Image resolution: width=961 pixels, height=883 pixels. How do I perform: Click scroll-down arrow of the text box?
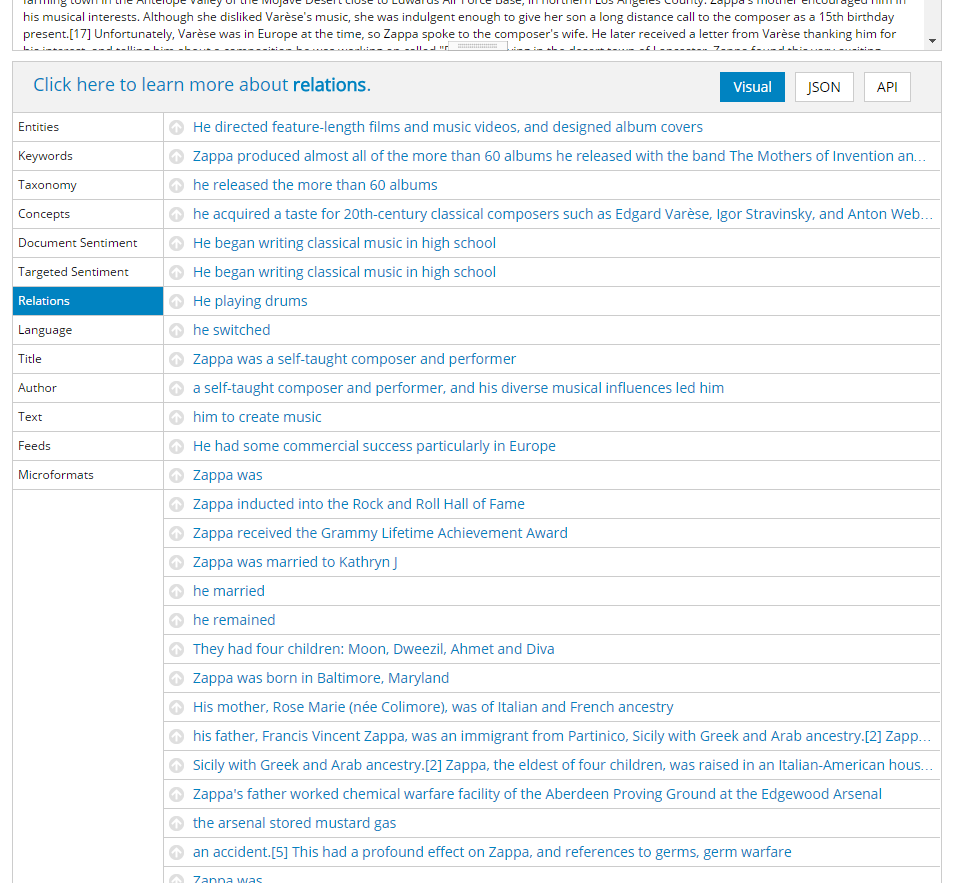pyautogui.click(x=932, y=41)
